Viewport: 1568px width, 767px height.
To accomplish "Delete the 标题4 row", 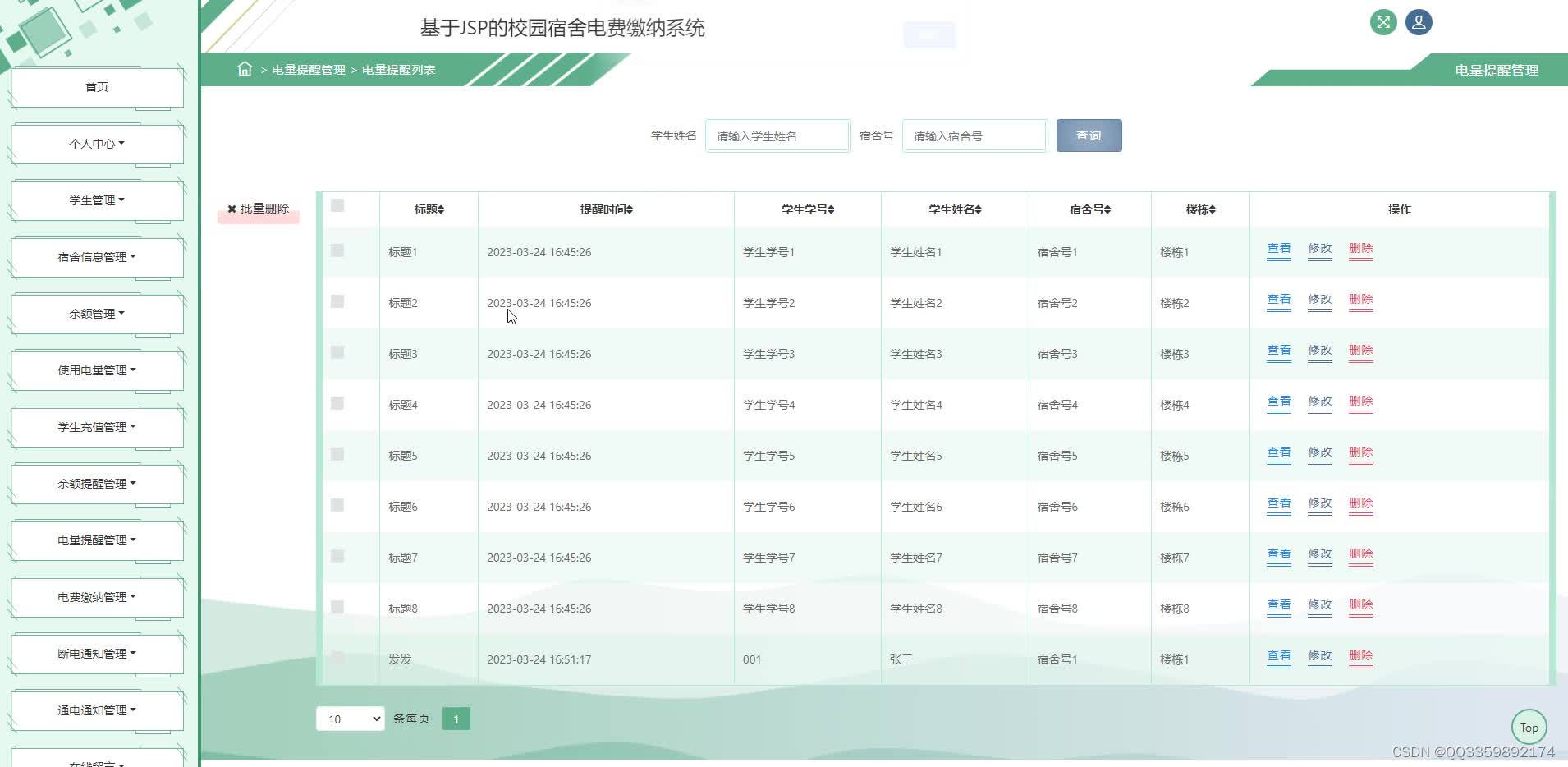I will pyautogui.click(x=1361, y=402).
